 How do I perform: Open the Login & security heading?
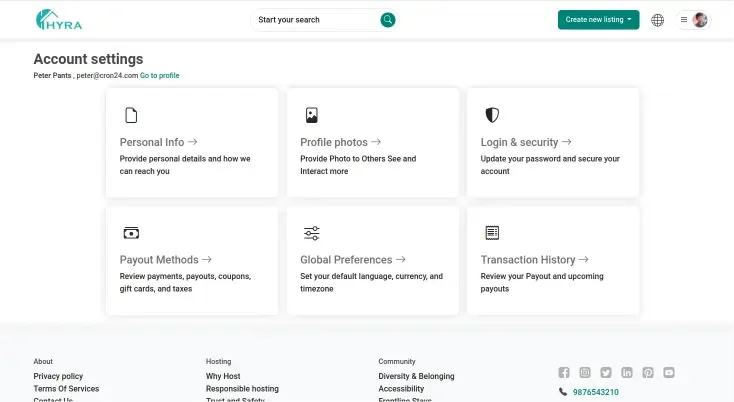point(519,142)
